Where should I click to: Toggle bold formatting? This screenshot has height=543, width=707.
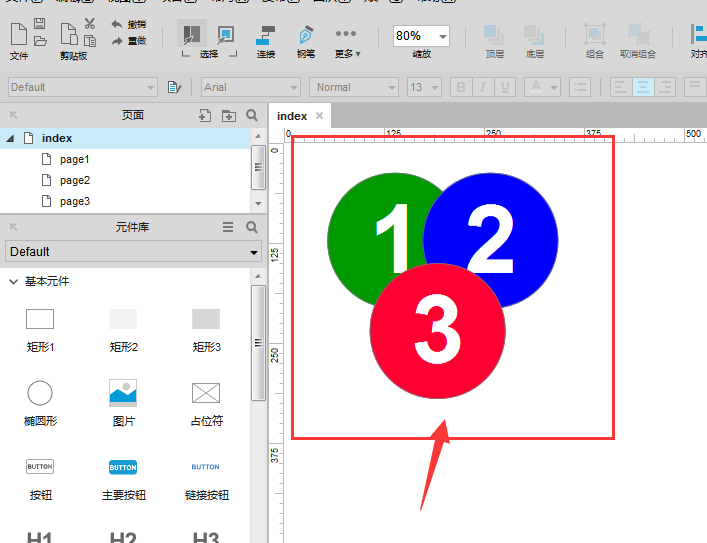pos(461,87)
